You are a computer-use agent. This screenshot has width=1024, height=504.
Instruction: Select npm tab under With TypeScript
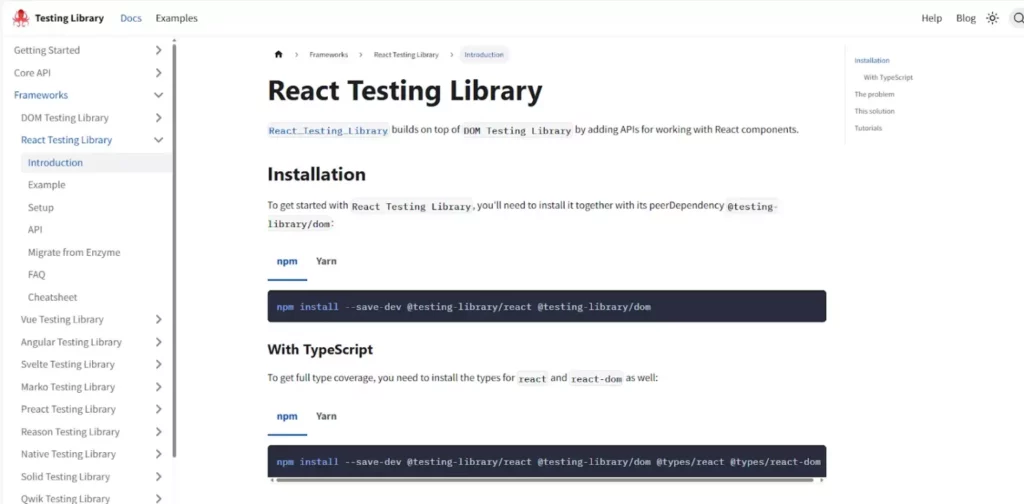(x=287, y=416)
